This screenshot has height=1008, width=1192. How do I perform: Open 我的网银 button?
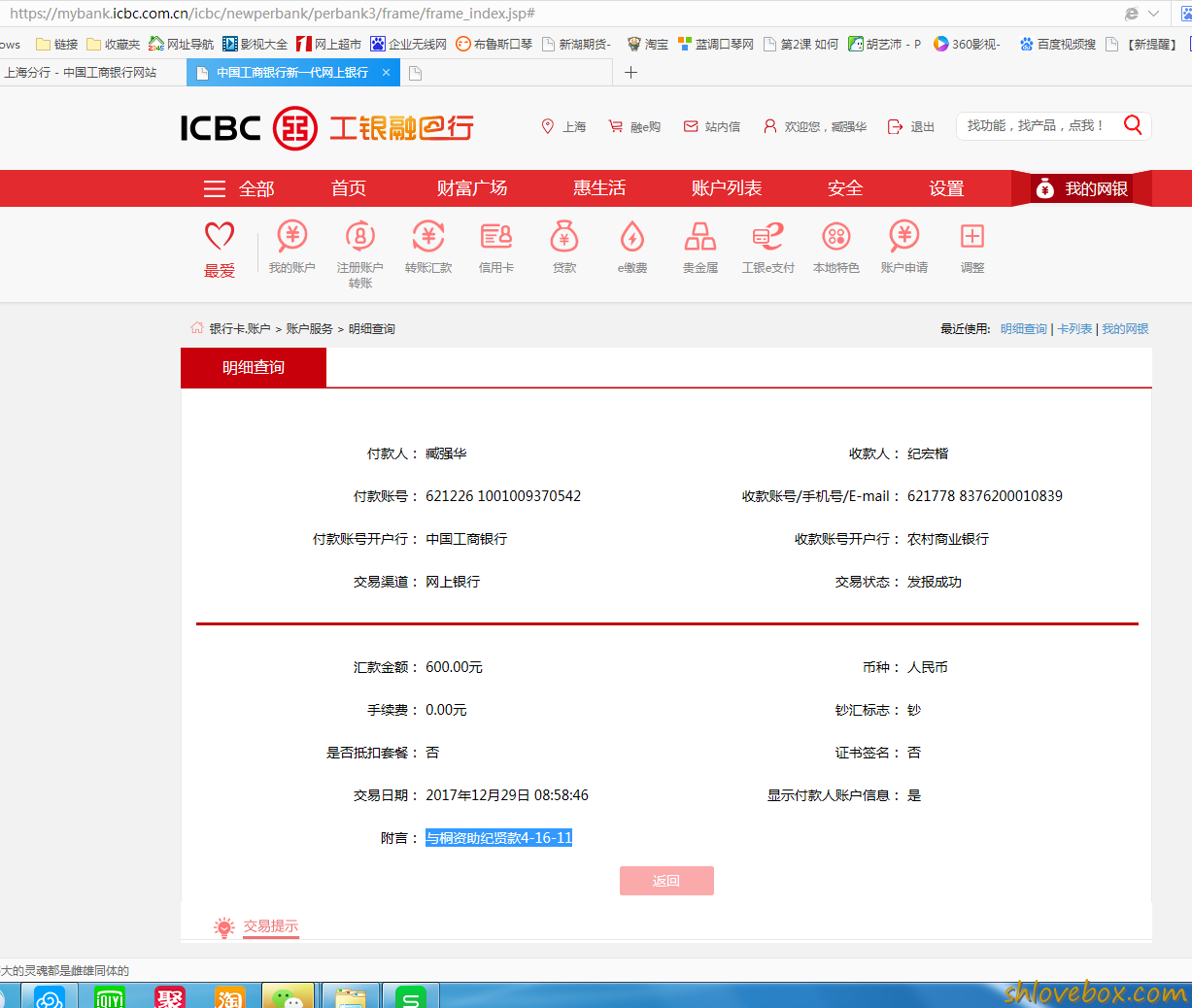click(x=1080, y=188)
